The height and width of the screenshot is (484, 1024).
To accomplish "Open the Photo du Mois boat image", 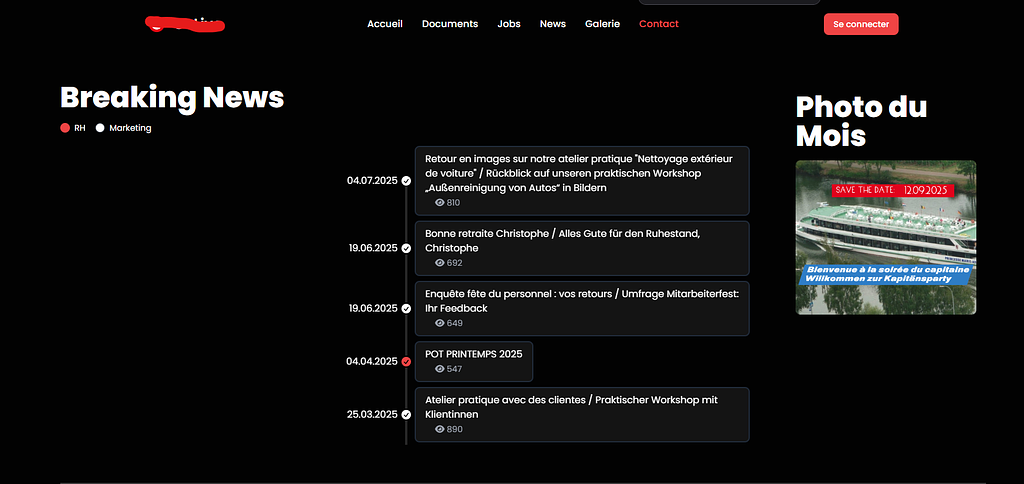I will tap(885, 237).
